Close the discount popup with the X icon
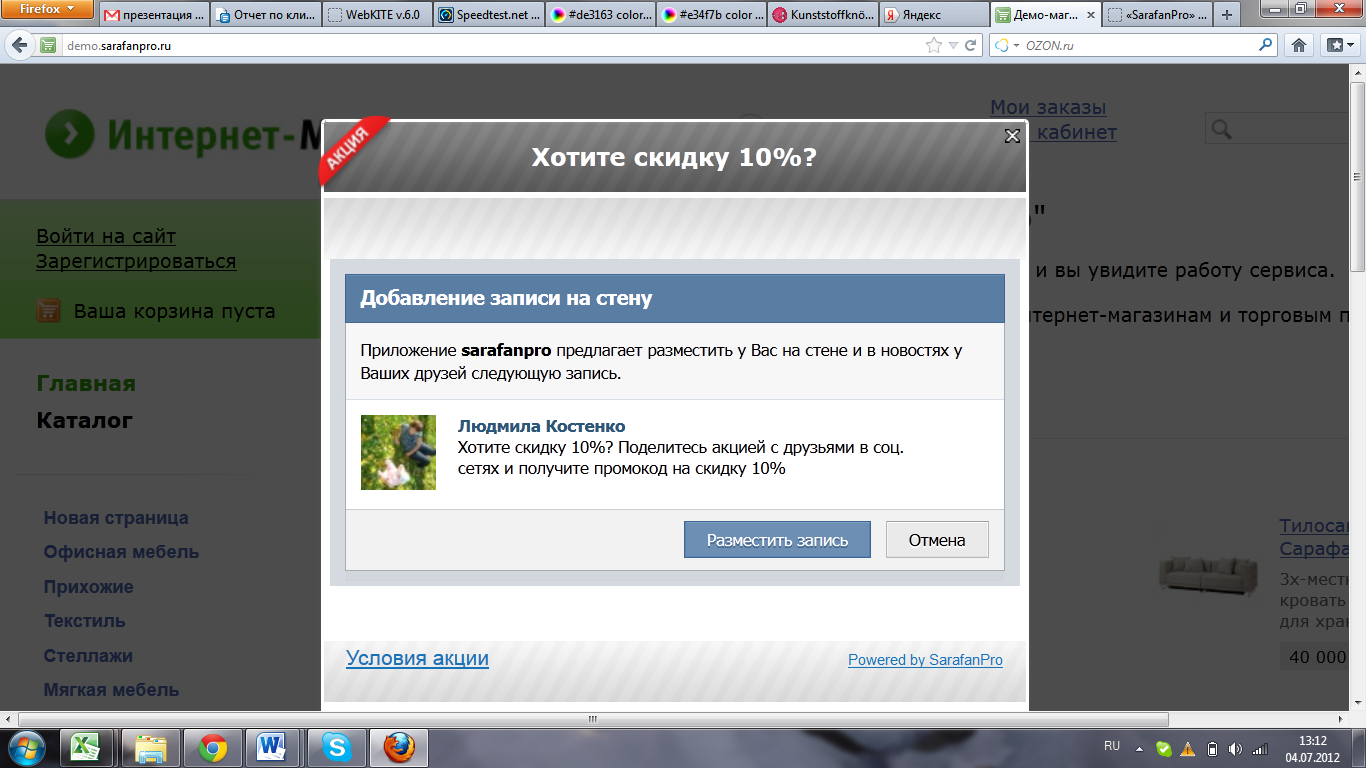1366x768 pixels. tap(1012, 136)
